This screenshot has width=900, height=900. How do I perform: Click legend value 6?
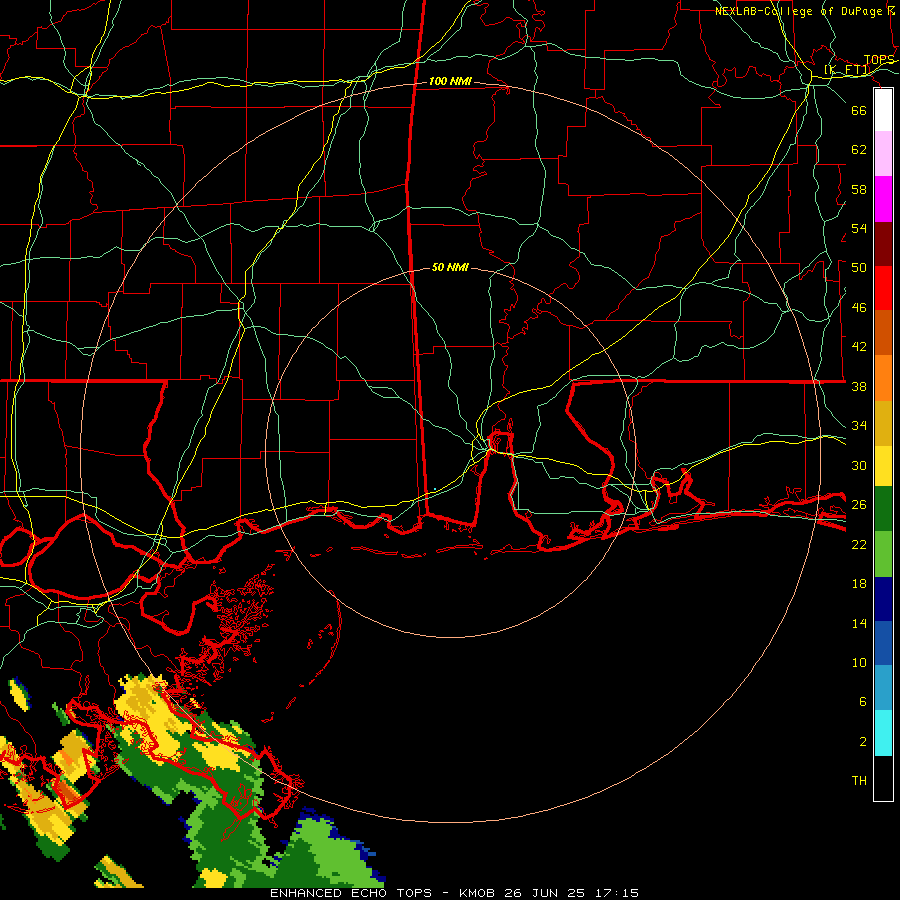point(863,702)
